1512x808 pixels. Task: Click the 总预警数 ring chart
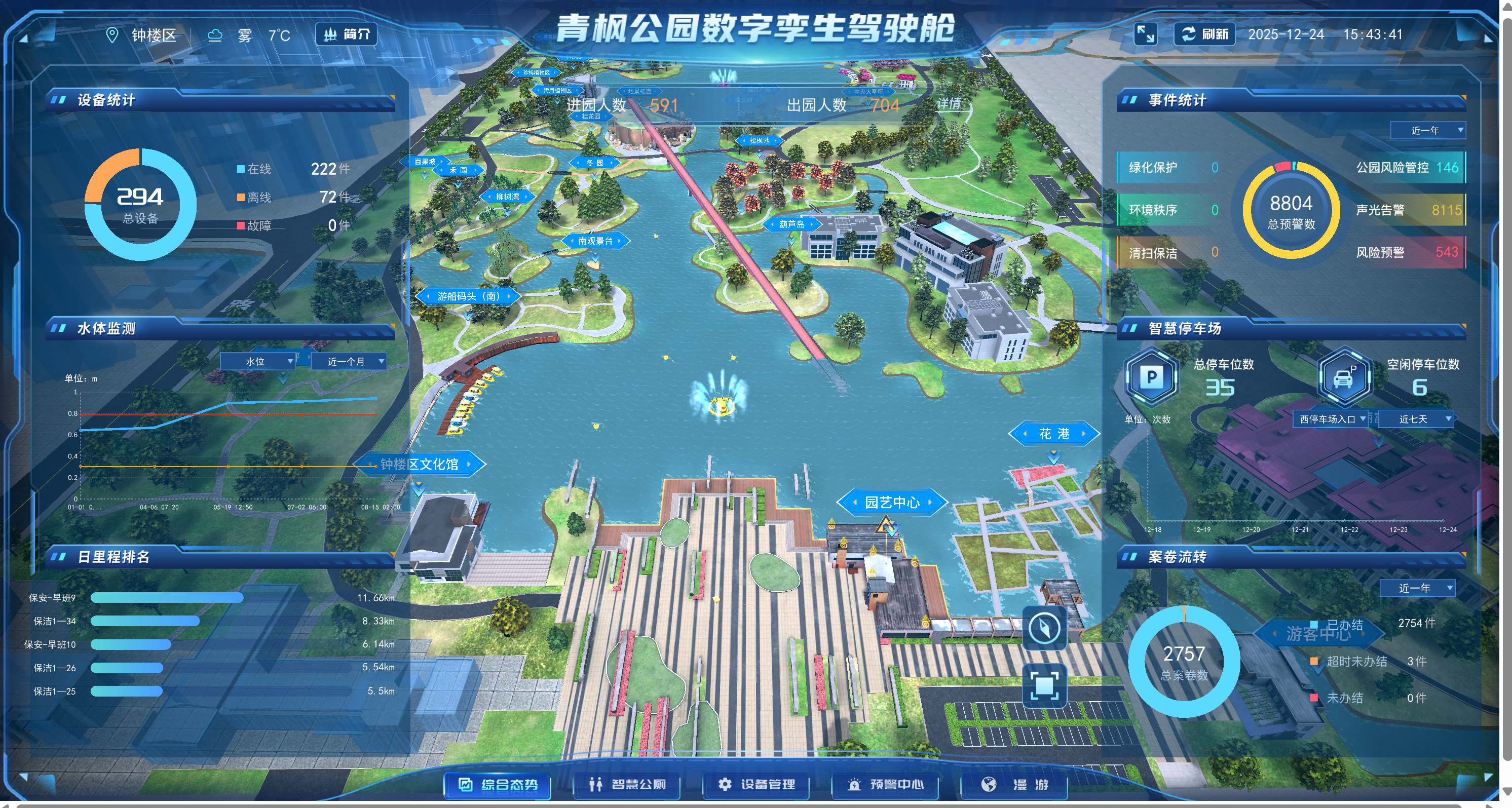tap(1291, 210)
